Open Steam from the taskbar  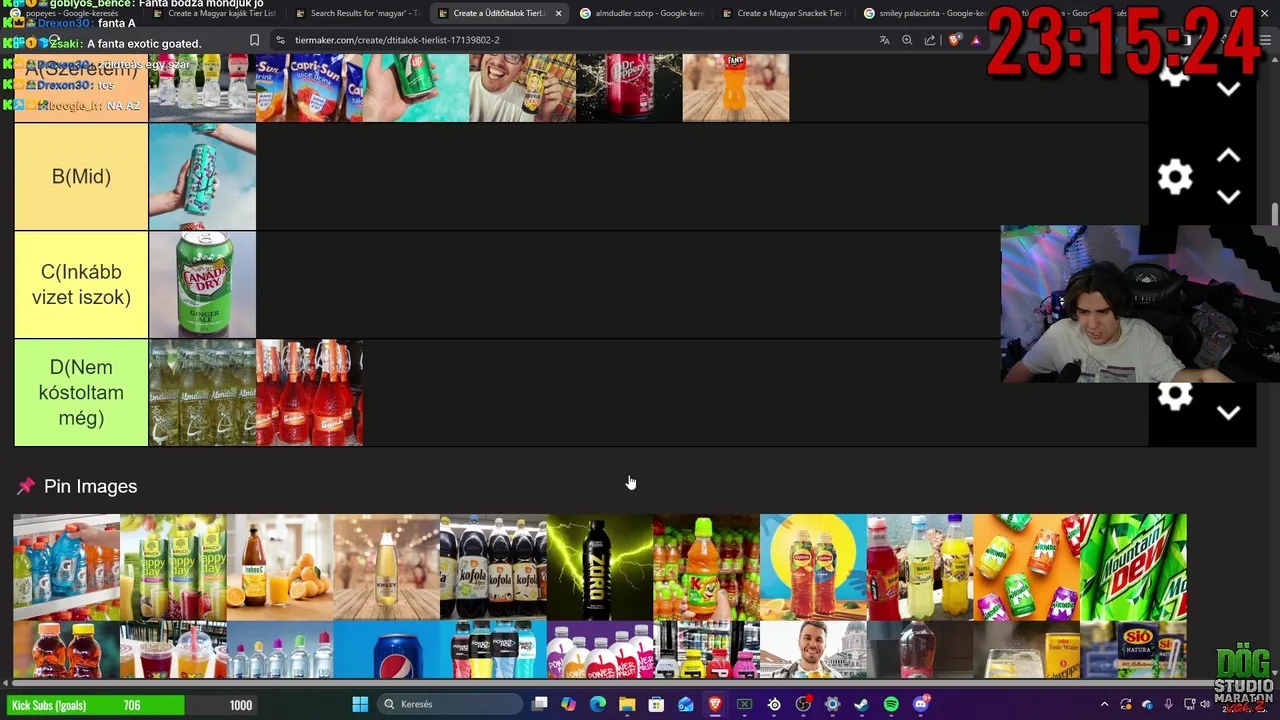coord(861,704)
